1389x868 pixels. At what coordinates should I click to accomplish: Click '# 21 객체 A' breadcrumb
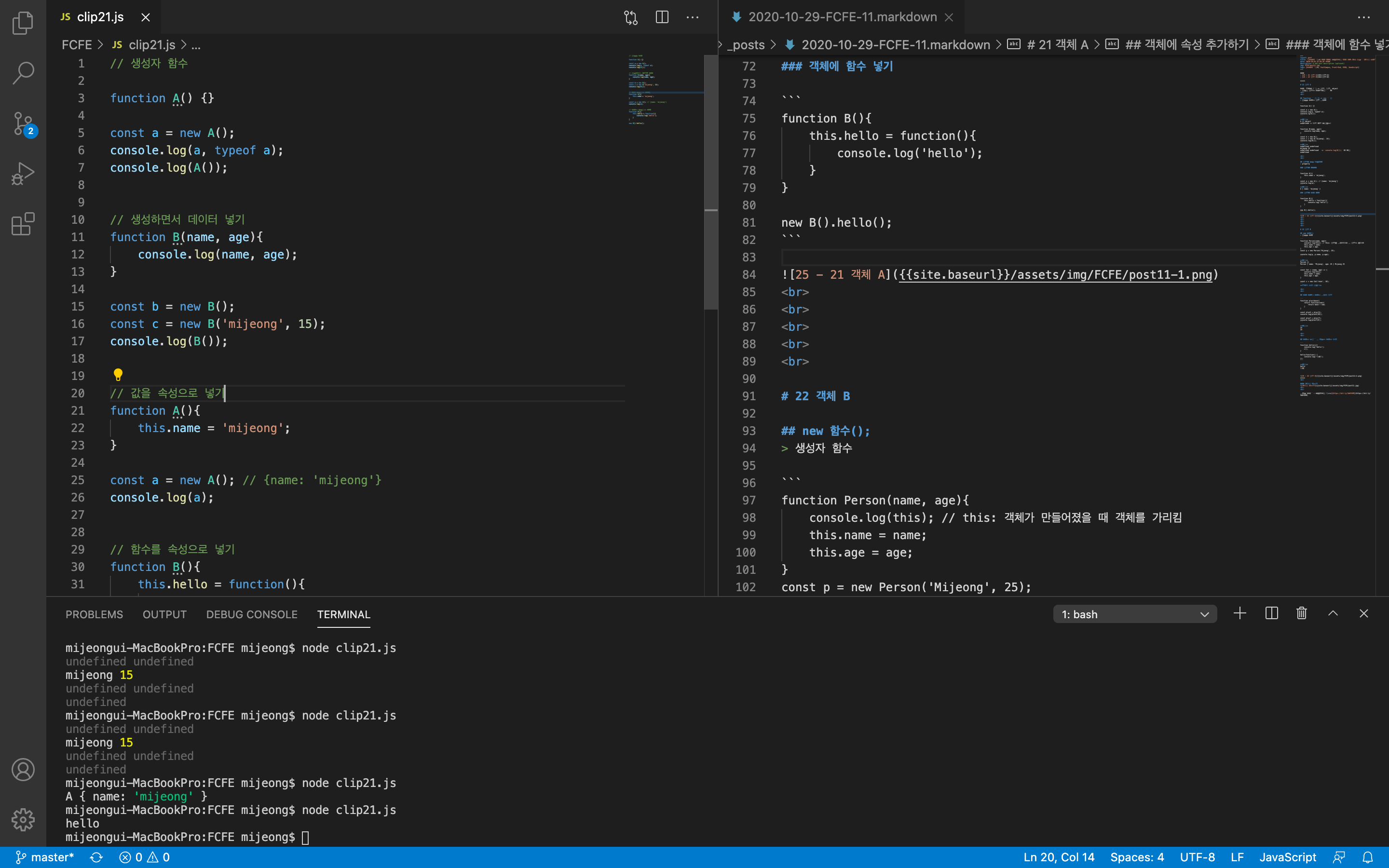coord(1048,44)
